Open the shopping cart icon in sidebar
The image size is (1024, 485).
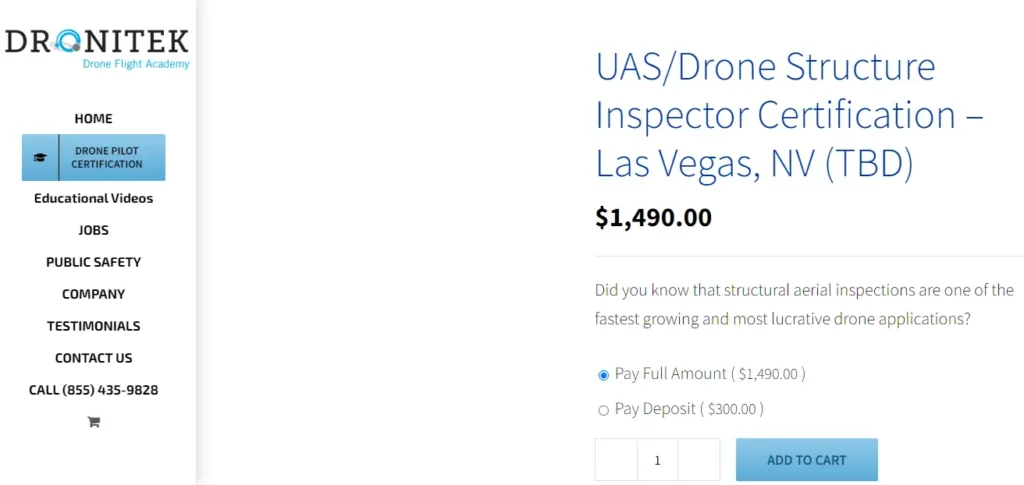[x=94, y=422]
